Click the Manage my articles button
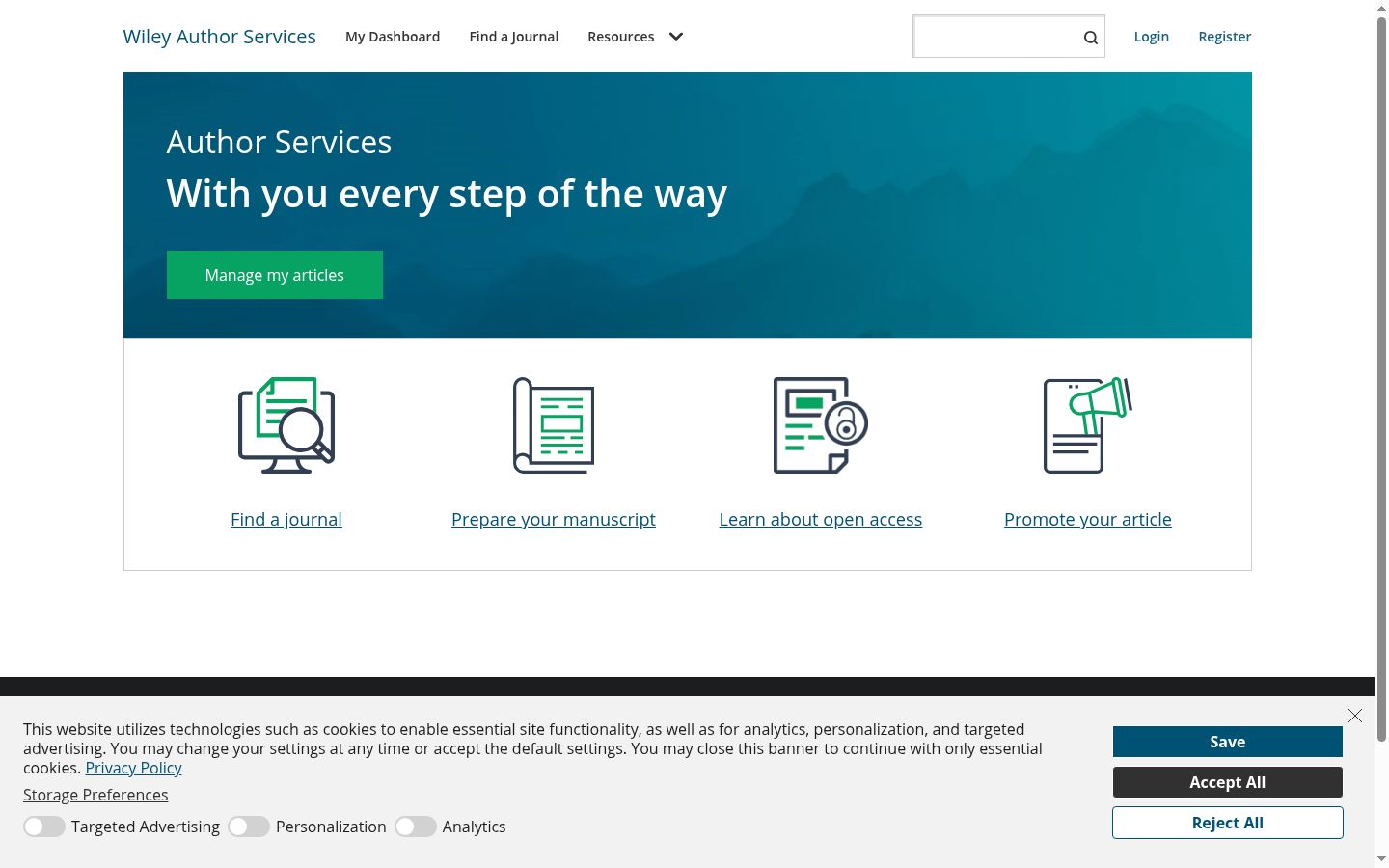The height and width of the screenshot is (868, 1389). pyautogui.click(x=275, y=275)
